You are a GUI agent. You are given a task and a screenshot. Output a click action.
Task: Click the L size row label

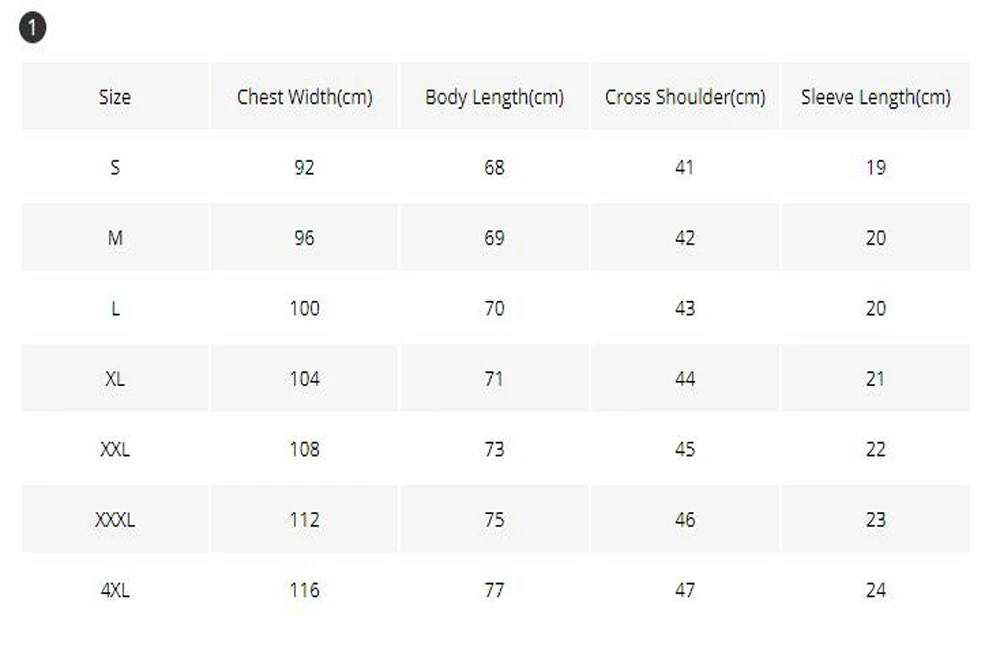point(115,309)
